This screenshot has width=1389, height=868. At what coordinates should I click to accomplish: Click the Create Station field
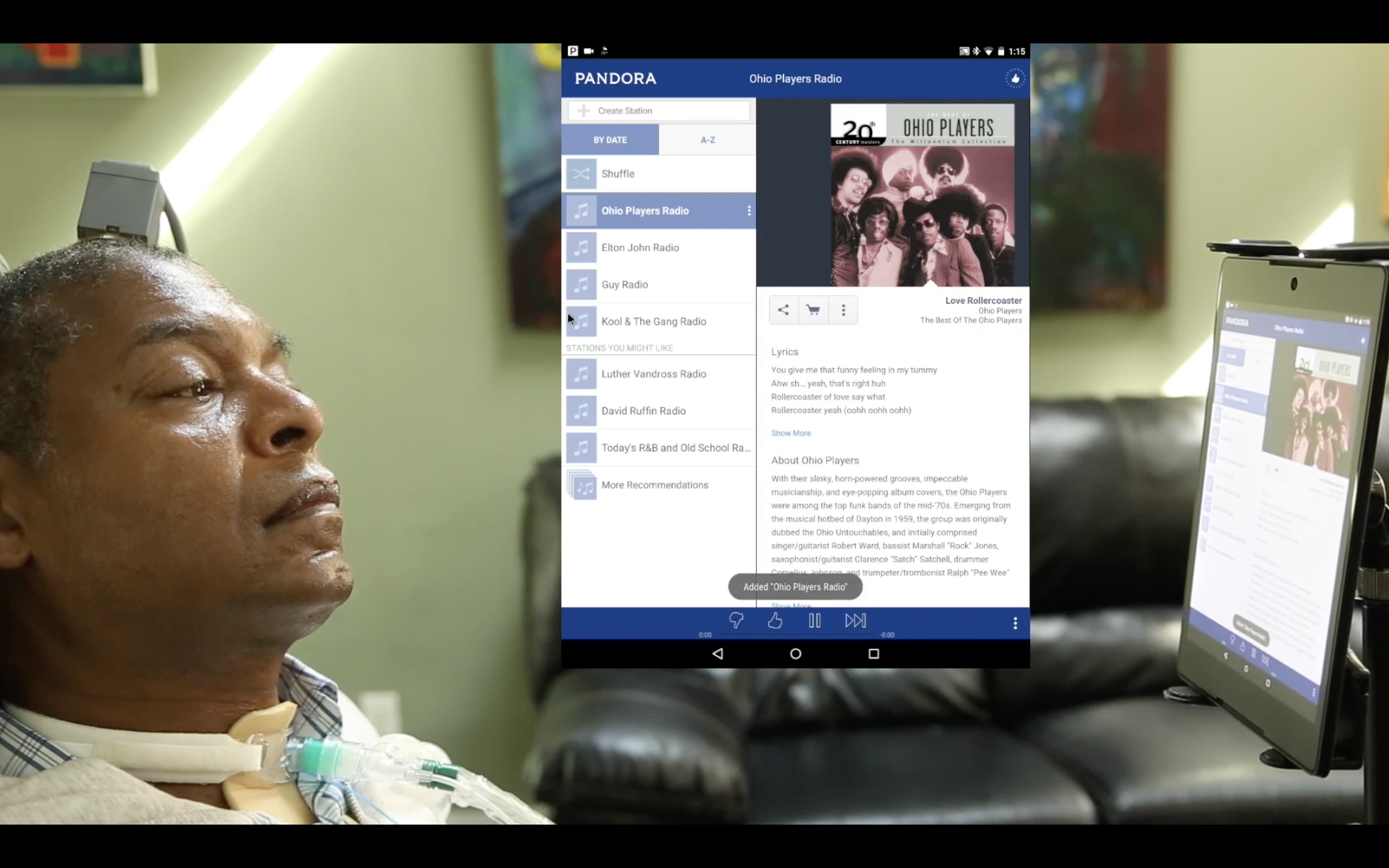pyautogui.click(x=658, y=111)
